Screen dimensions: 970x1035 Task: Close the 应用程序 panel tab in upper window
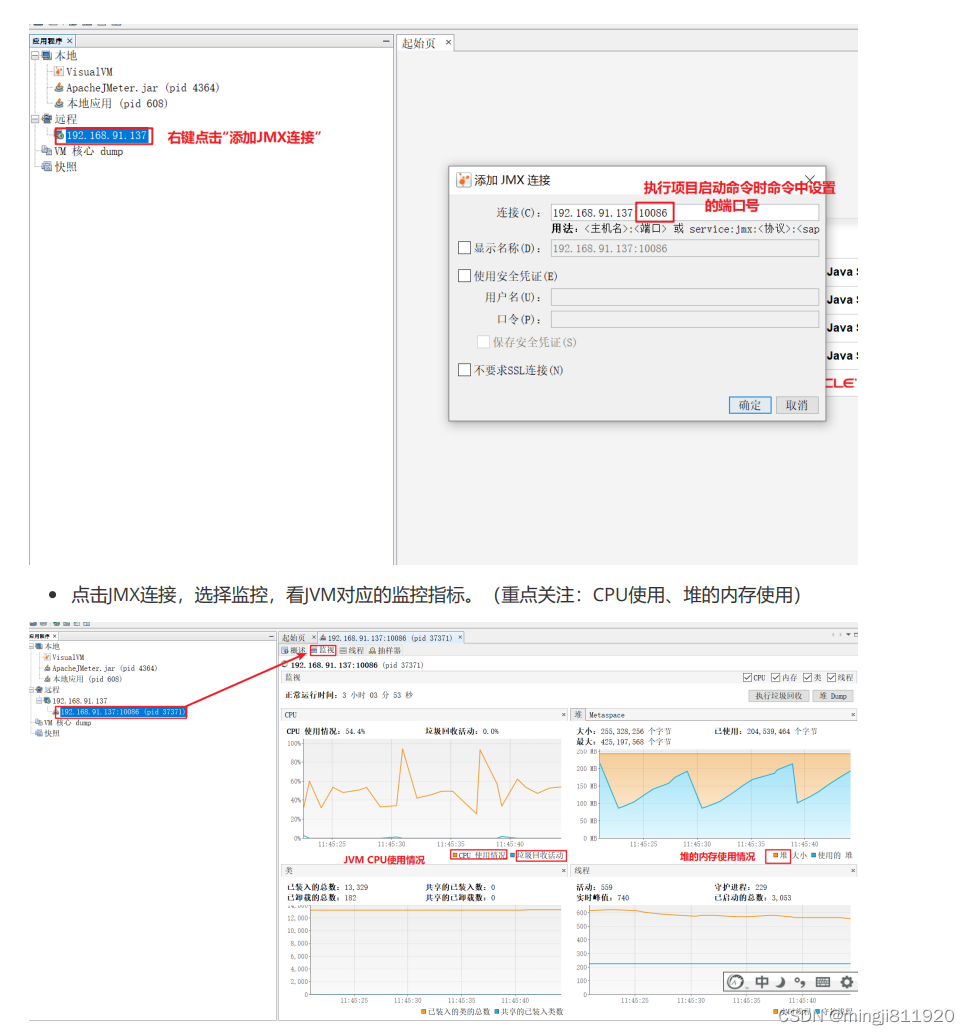tap(69, 41)
